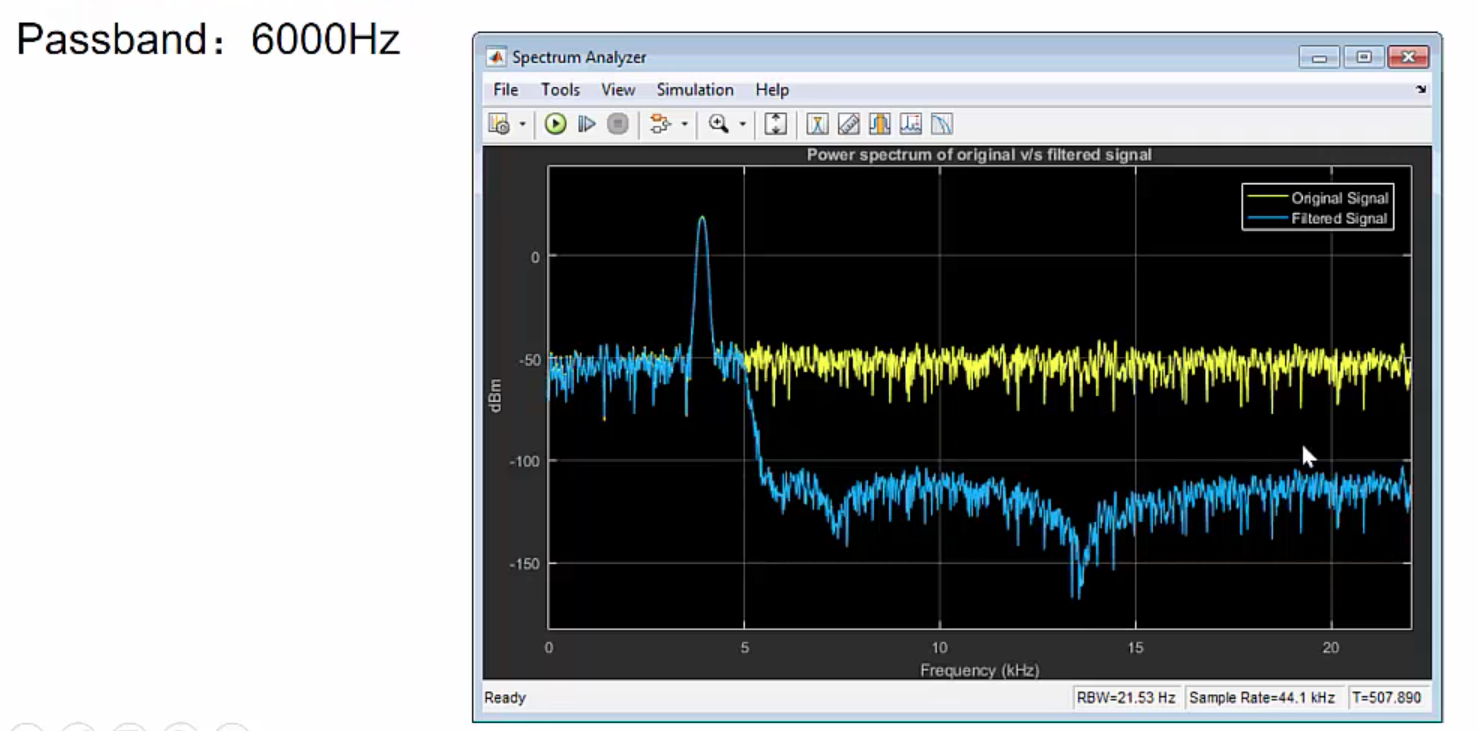
Task: Click the Original Signal legend entry
Action: pos(1318,198)
